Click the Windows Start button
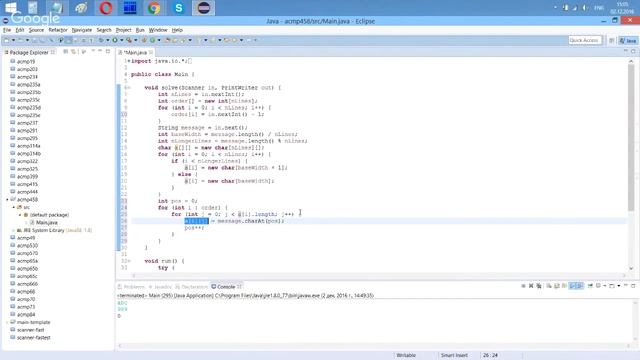This screenshot has height=360, width=640. point(11,7)
